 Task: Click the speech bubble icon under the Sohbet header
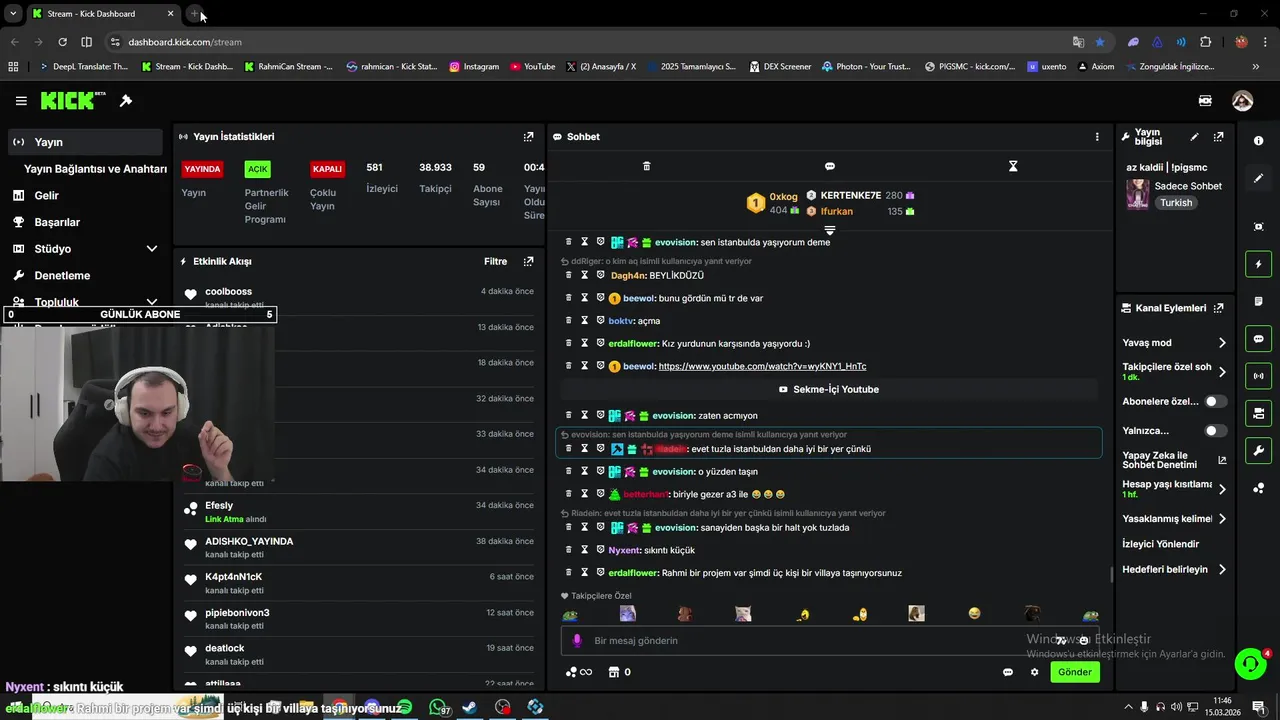point(829,166)
